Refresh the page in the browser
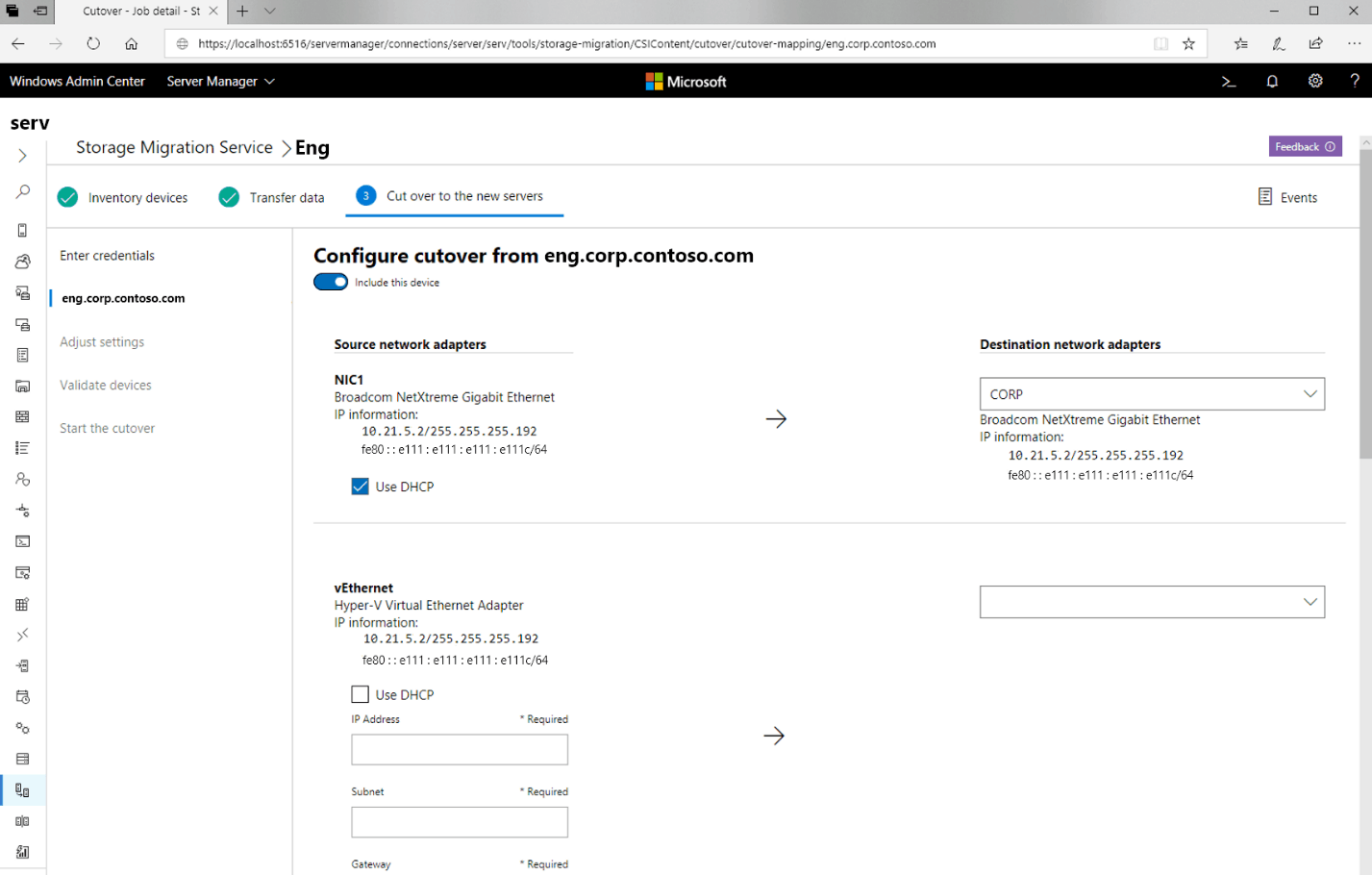 pyautogui.click(x=93, y=43)
